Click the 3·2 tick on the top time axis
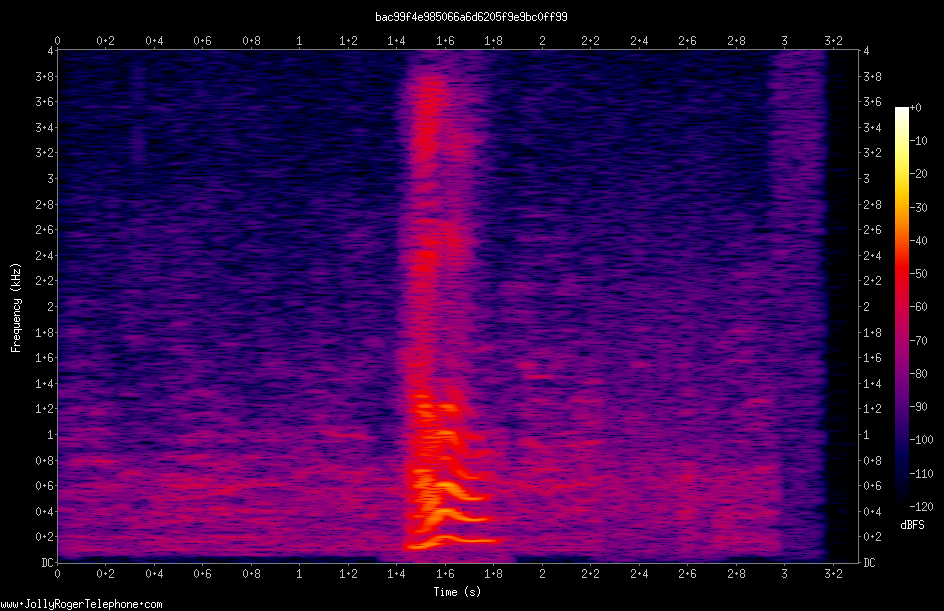Viewport: 944px width, 611px height. click(833, 40)
